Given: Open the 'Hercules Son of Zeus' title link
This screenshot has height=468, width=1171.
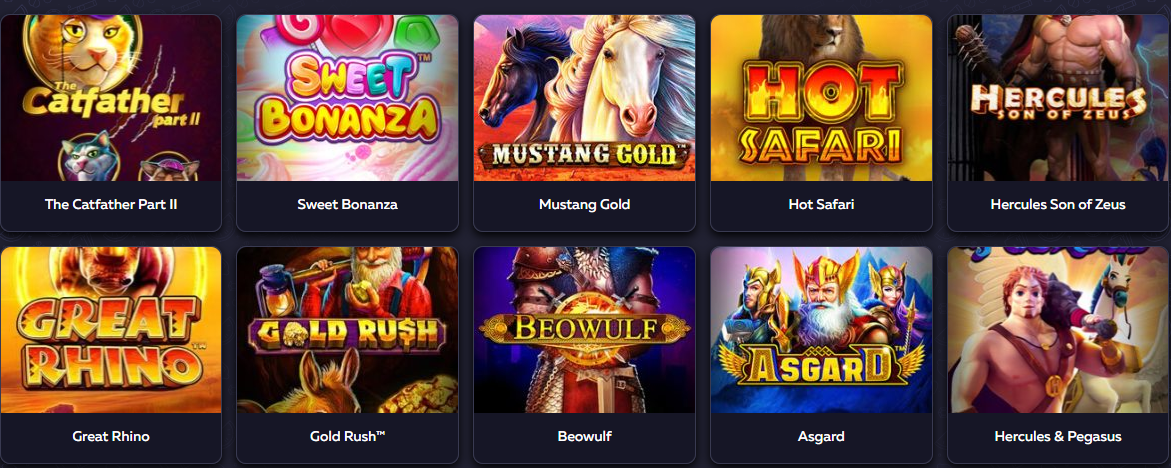Looking at the screenshot, I should click(x=1058, y=204).
